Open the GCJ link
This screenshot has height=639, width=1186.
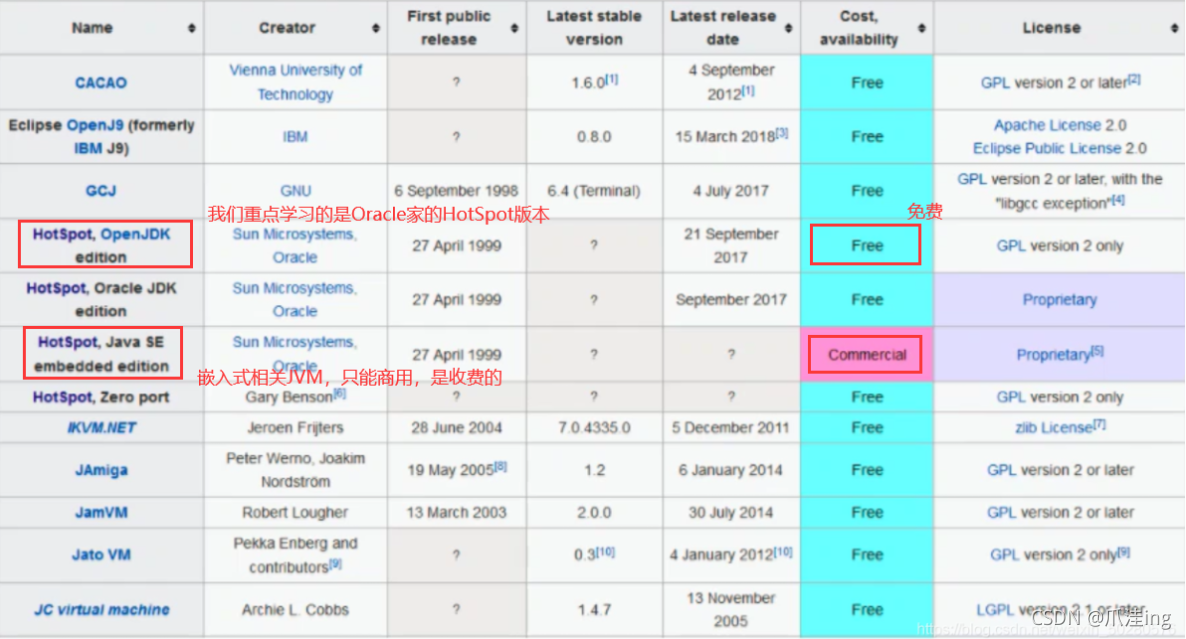[101, 191]
